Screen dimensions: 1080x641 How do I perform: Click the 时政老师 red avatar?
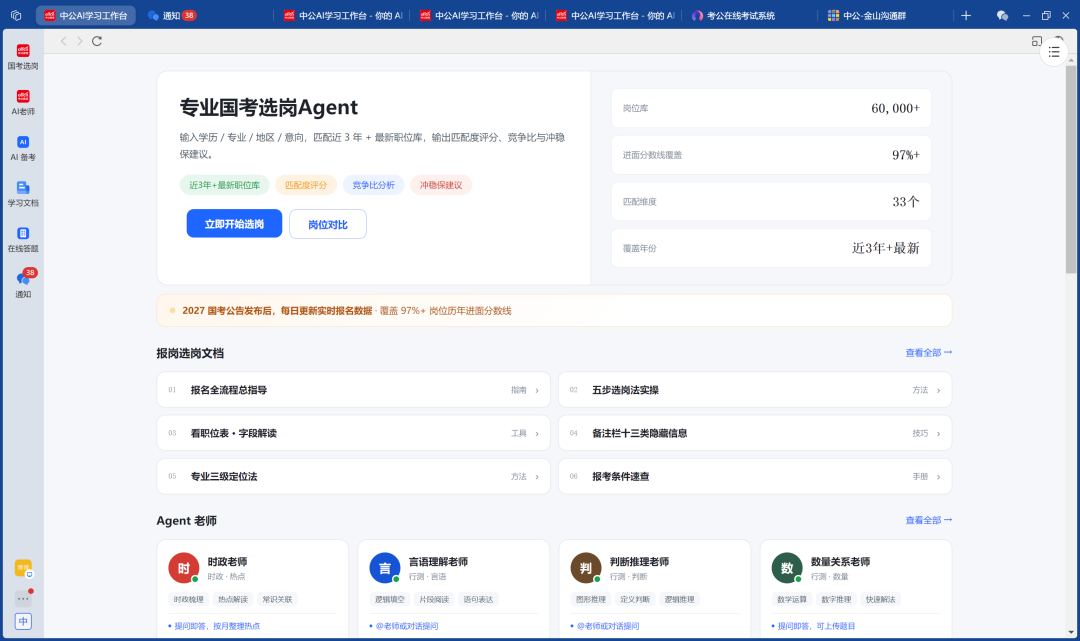(184, 568)
